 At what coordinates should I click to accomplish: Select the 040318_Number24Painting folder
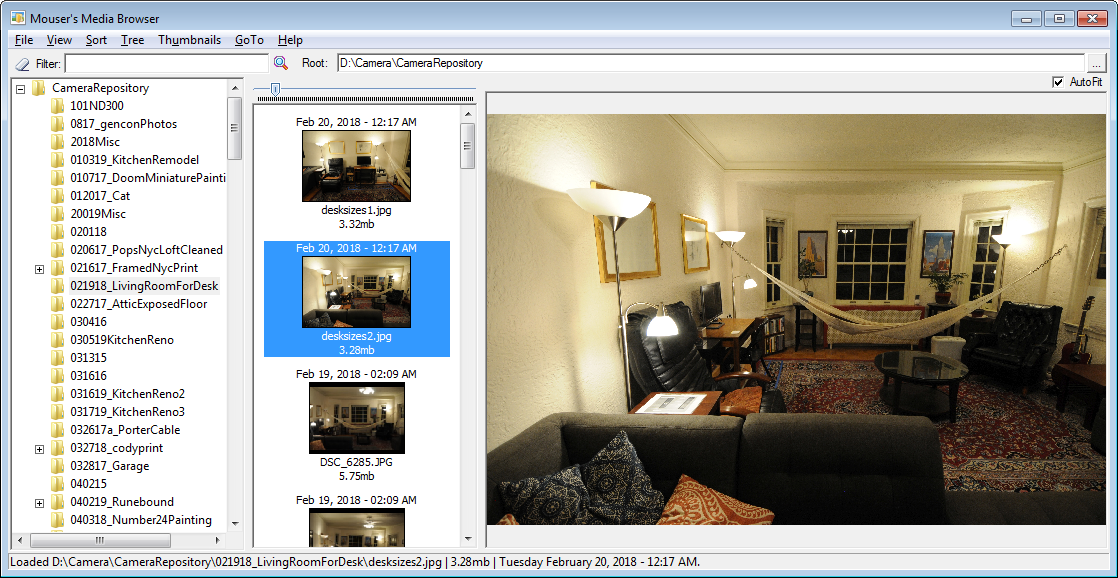point(141,520)
